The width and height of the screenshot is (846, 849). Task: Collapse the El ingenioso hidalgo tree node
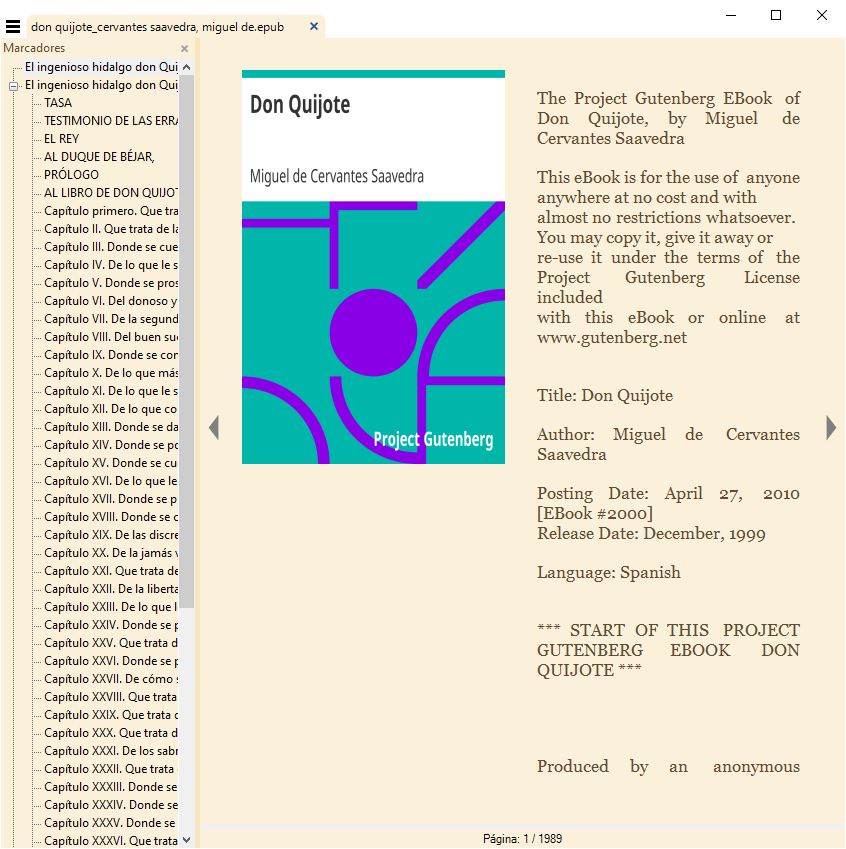(14, 85)
